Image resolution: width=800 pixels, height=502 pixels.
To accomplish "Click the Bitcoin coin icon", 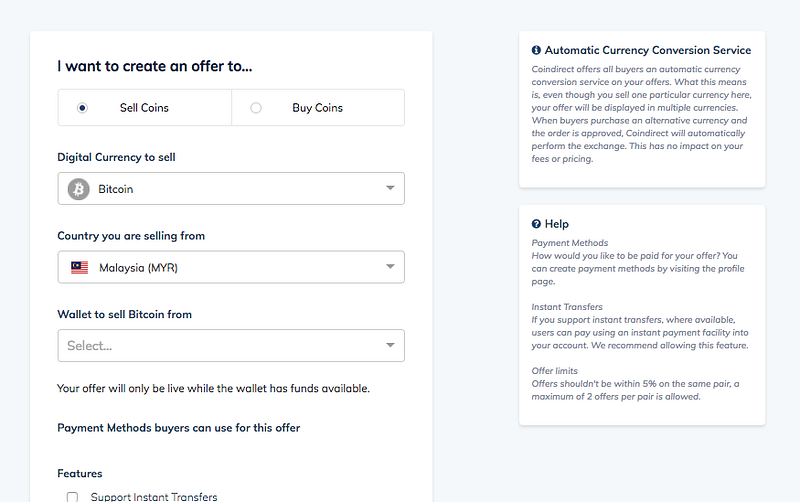I will pyautogui.click(x=78, y=189).
